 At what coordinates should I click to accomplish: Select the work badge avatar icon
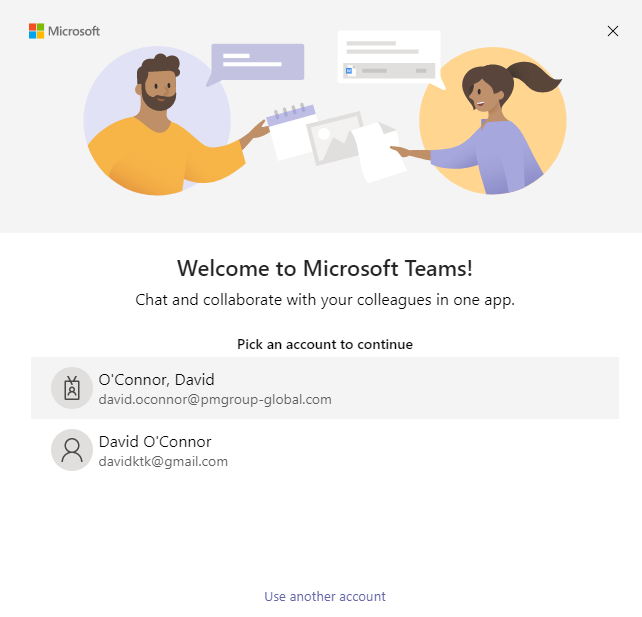[72, 388]
